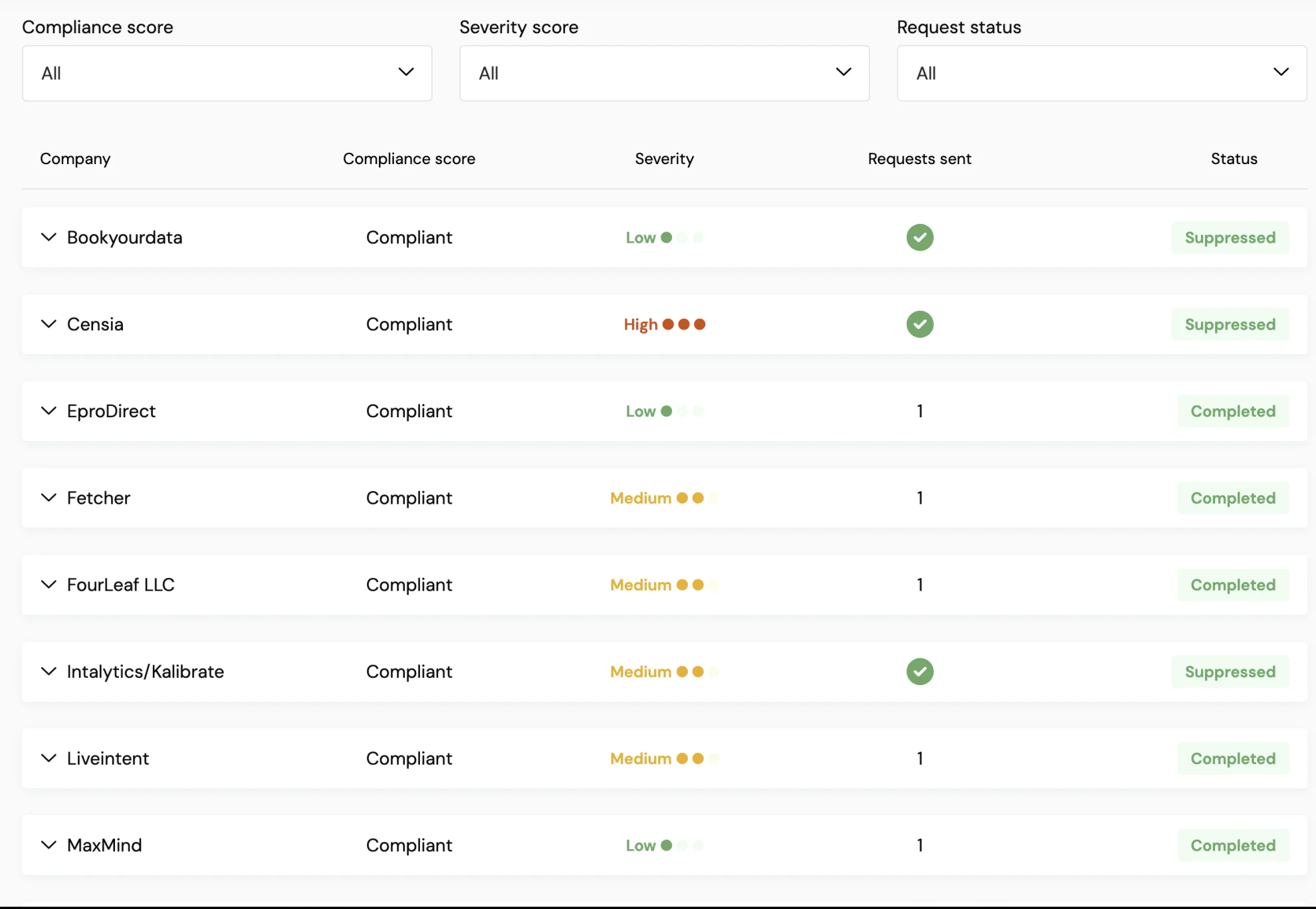
Task: Open the Compliance score filter dropdown
Action: (227, 73)
